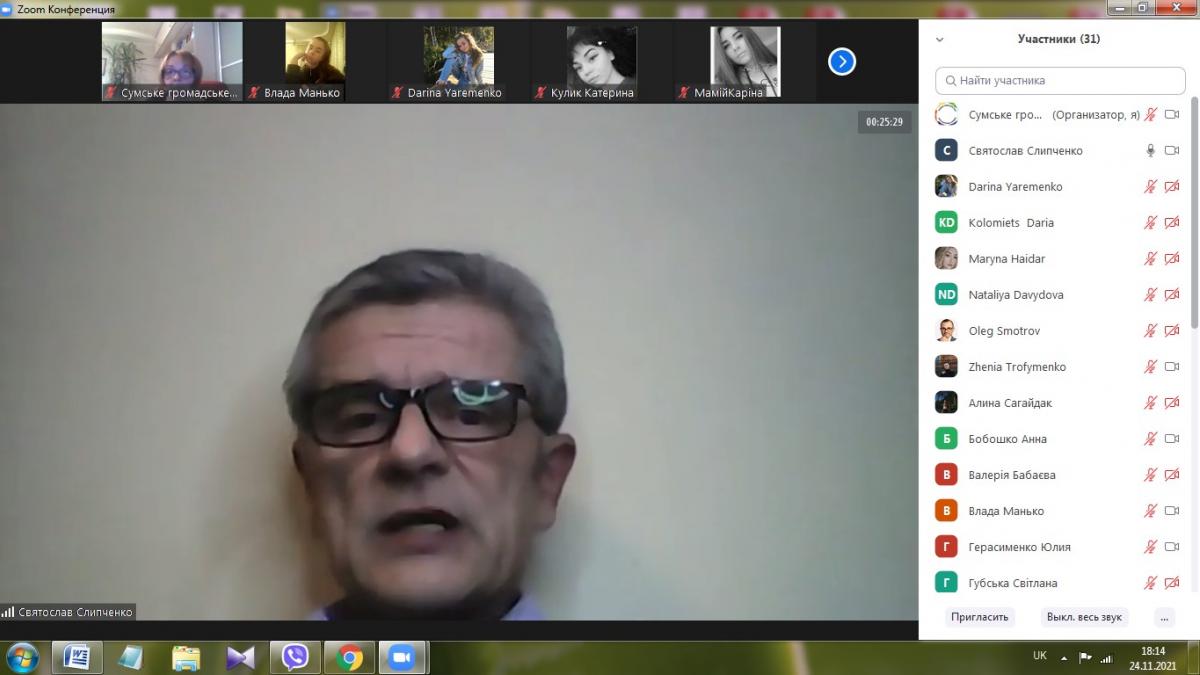Select МамійКаріна video thumbnail
Screen dimensions: 1200x675
click(x=745, y=62)
